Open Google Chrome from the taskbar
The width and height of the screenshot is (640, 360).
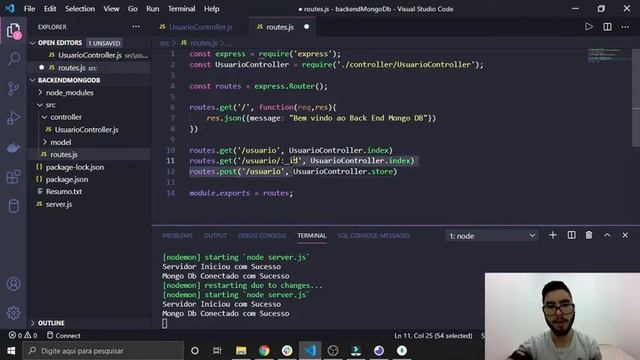pyautogui.click(x=264, y=351)
